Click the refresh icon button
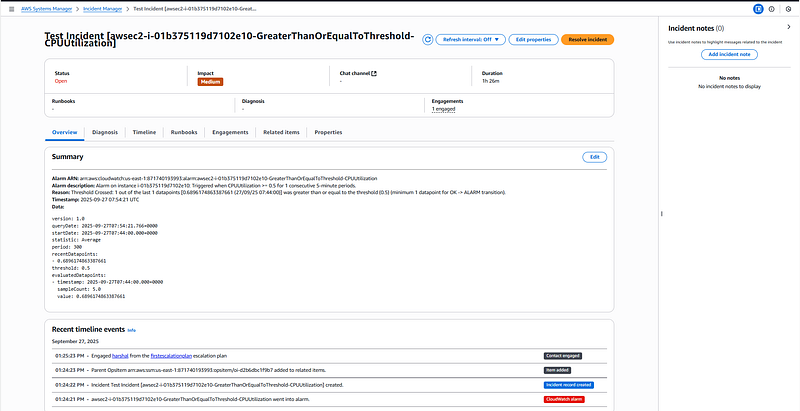This screenshot has height=411, width=800. (428, 40)
